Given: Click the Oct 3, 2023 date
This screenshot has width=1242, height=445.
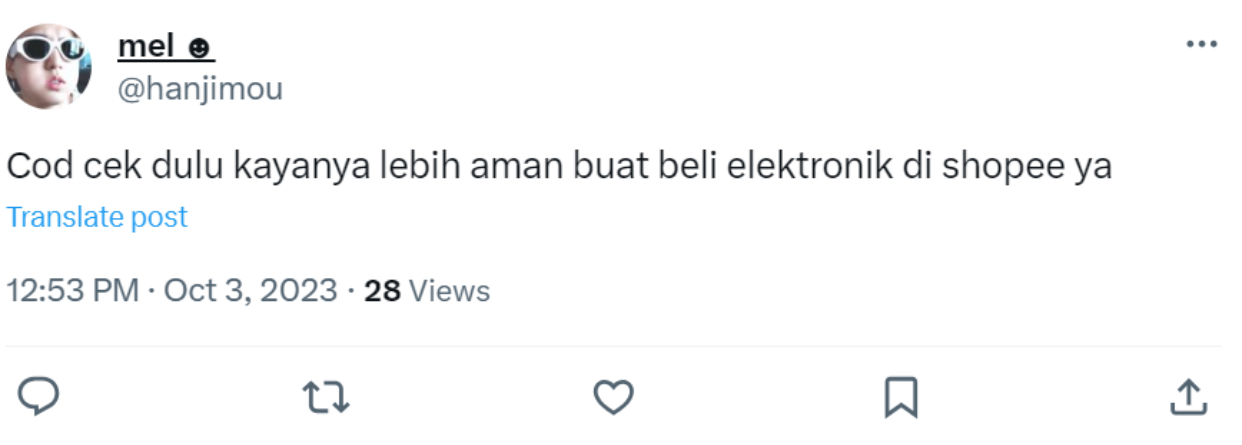Looking at the screenshot, I should (250, 291).
